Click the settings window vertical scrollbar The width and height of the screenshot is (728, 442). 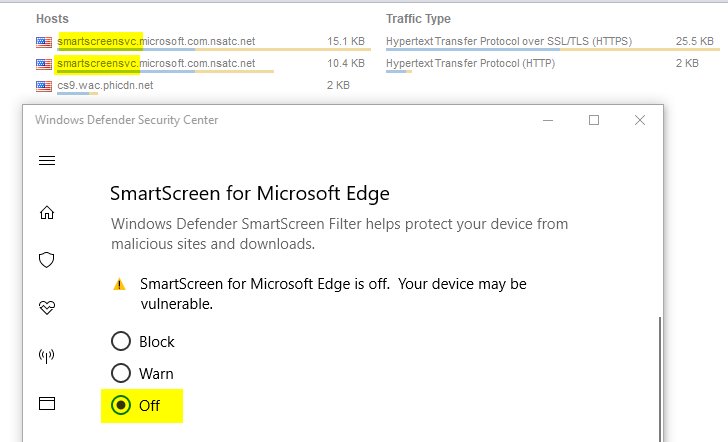[658, 380]
